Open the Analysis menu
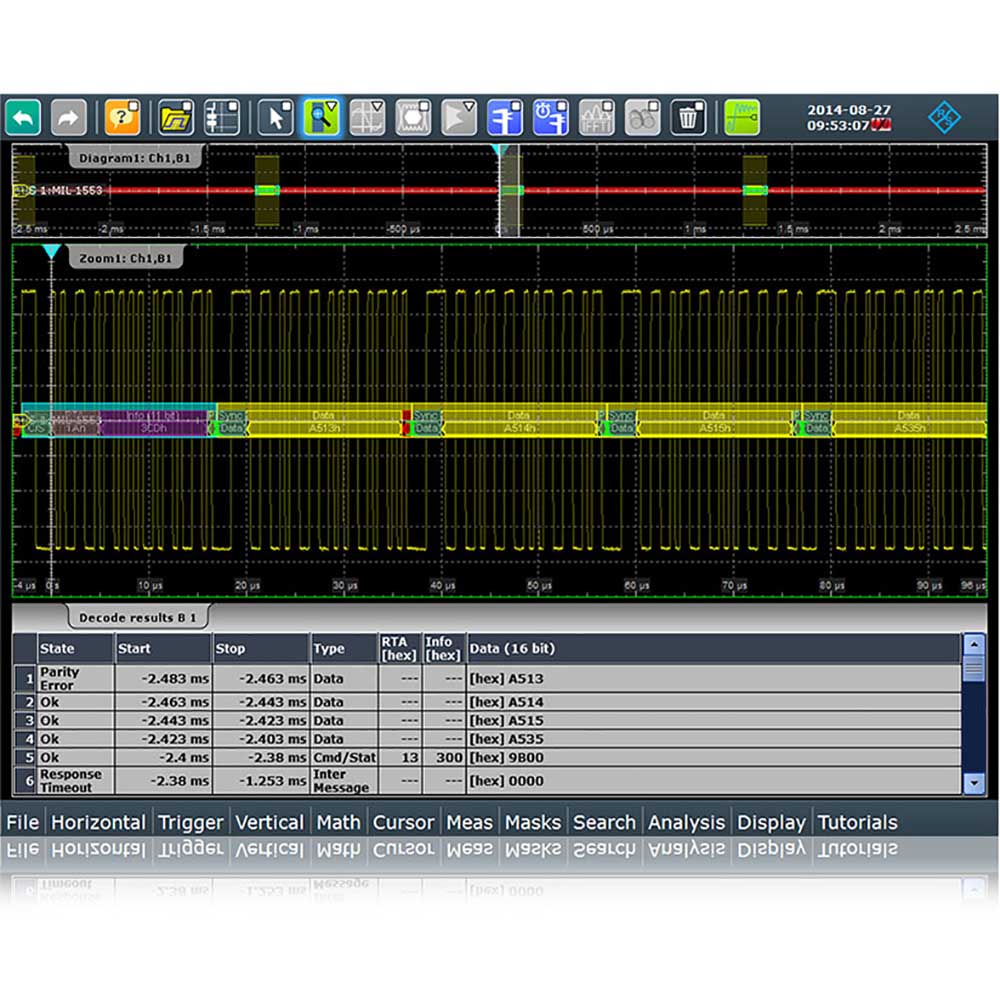The width and height of the screenshot is (1000, 1000). [686, 822]
